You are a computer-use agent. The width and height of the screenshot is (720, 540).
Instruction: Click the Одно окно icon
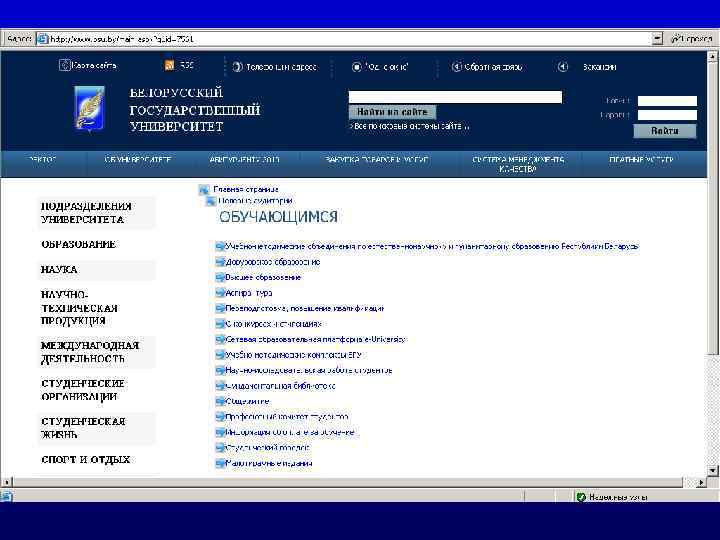click(356, 67)
